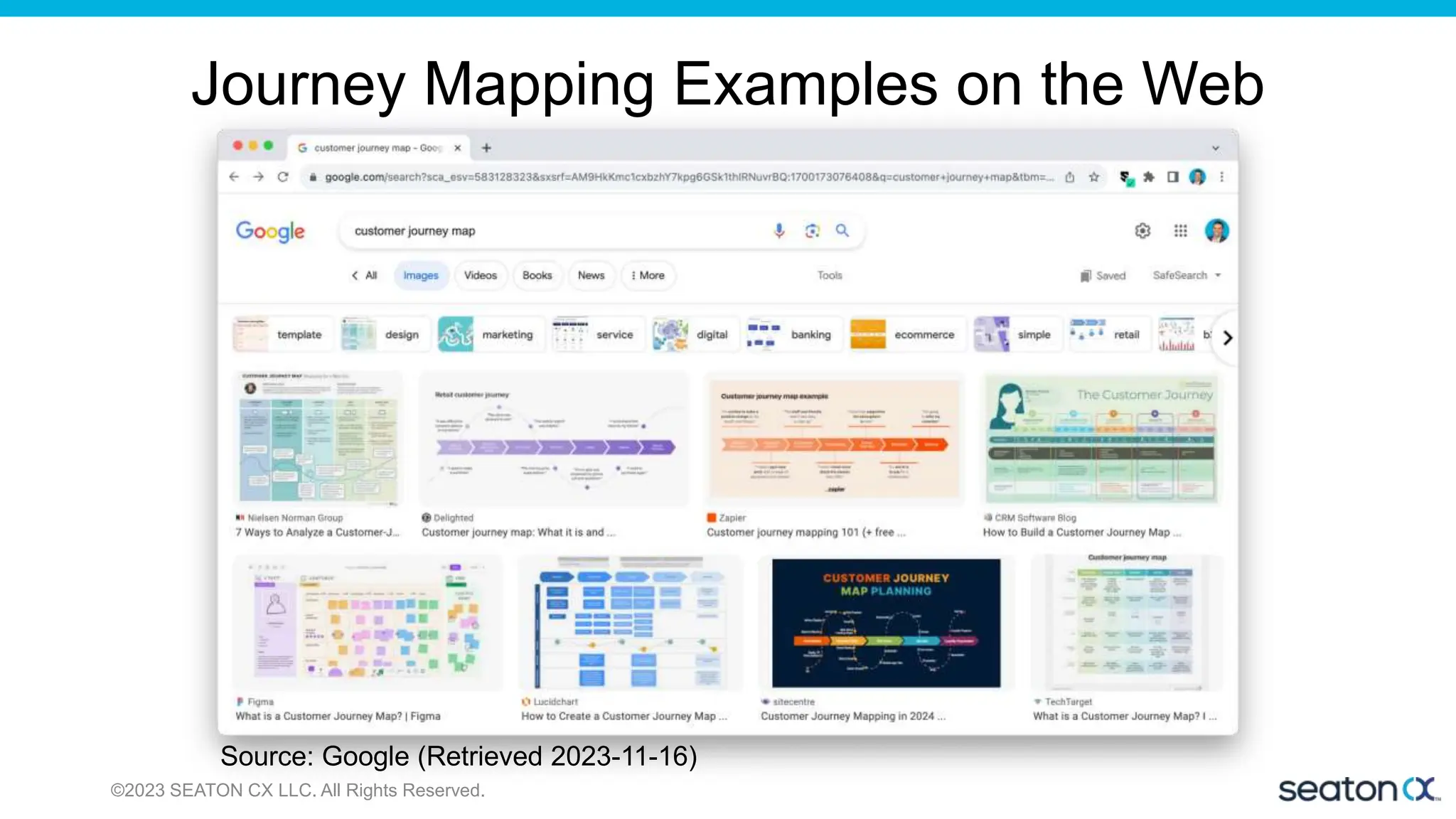Open link How to Create a Customer Journey Map
Viewport: 1456px width, 819px height.
click(x=624, y=717)
